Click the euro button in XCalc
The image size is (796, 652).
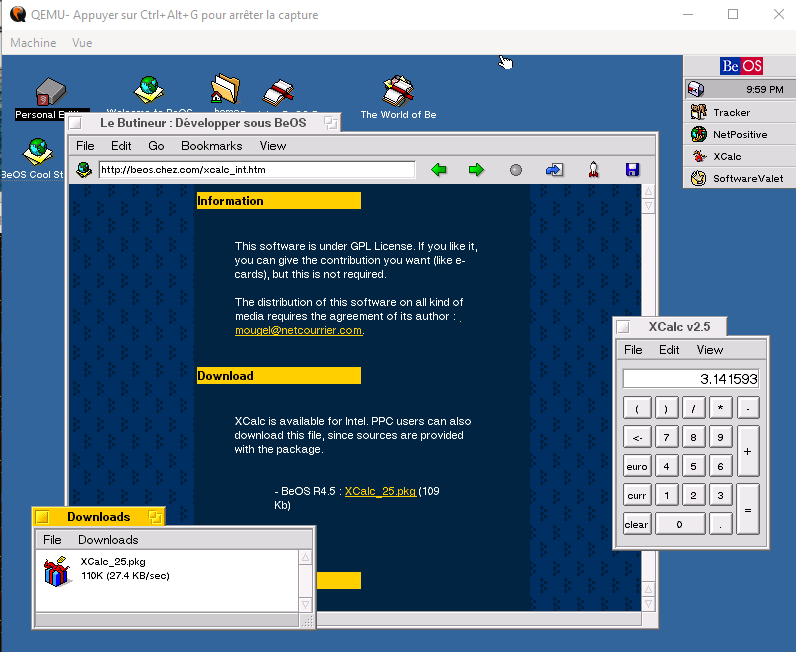pyautogui.click(x=637, y=466)
